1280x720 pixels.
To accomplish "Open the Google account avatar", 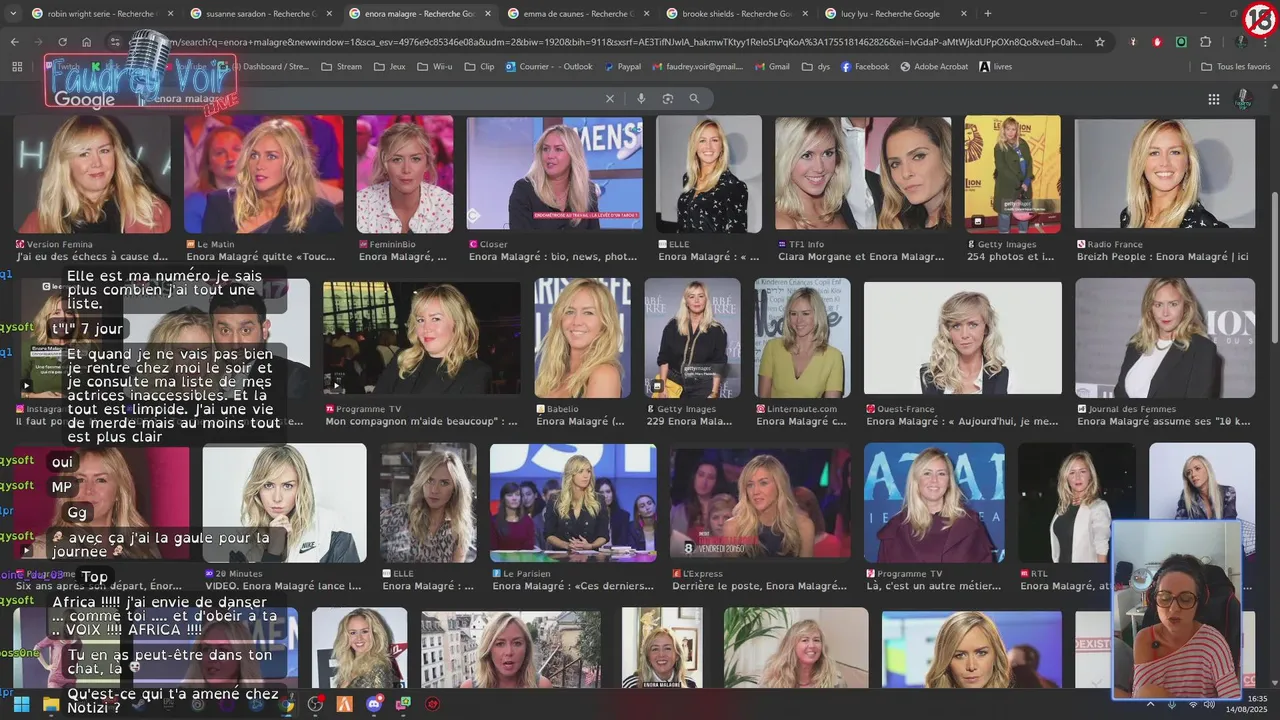I will 1243,99.
